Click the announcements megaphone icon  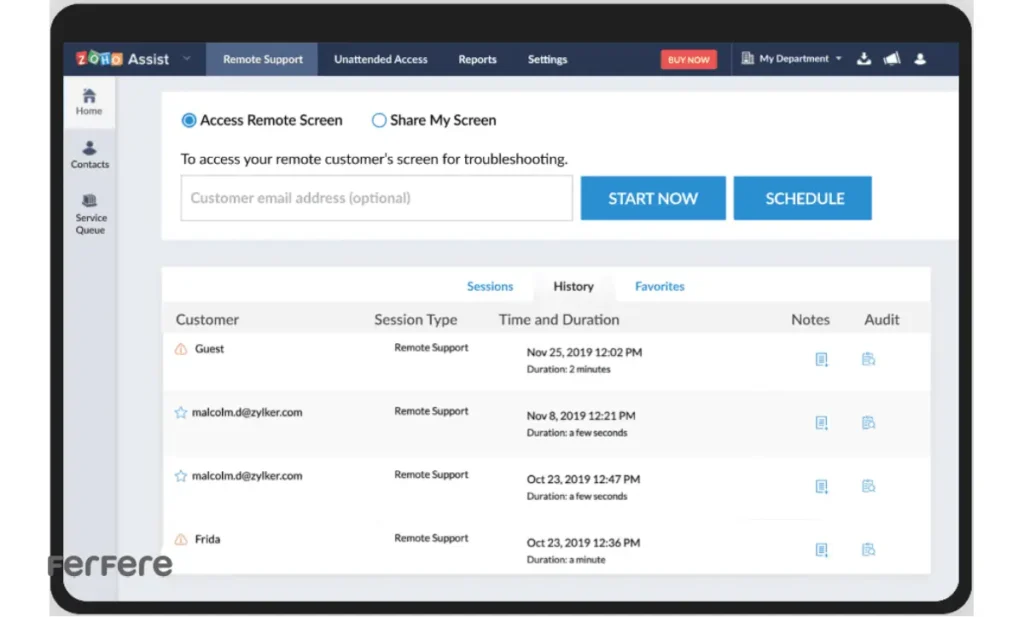pyautogui.click(x=891, y=59)
